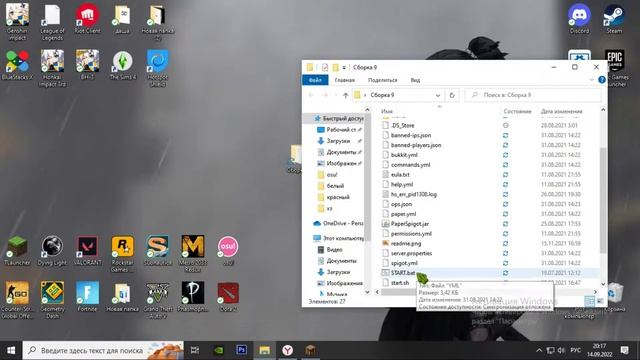Image resolution: width=640 pixels, height=360 pixels.
Task: Open the TLauncher desktop icon
Action: click(x=17, y=251)
